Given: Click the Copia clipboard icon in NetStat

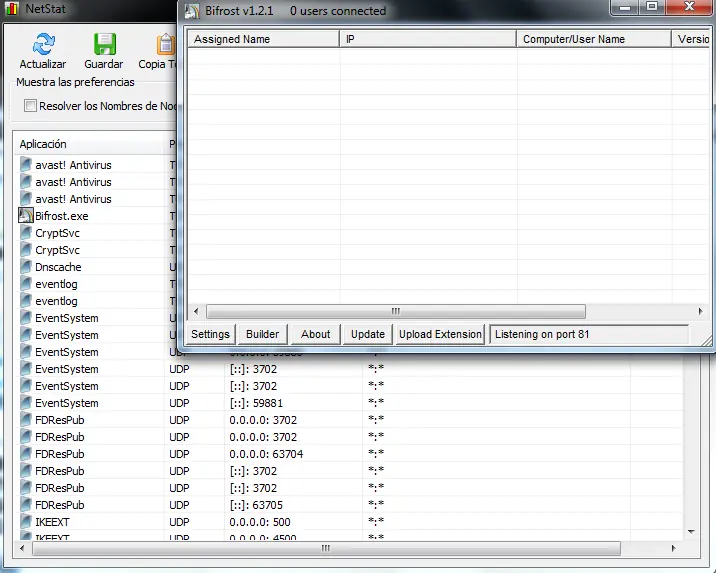Looking at the screenshot, I should pyautogui.click(x=166, y=44).
